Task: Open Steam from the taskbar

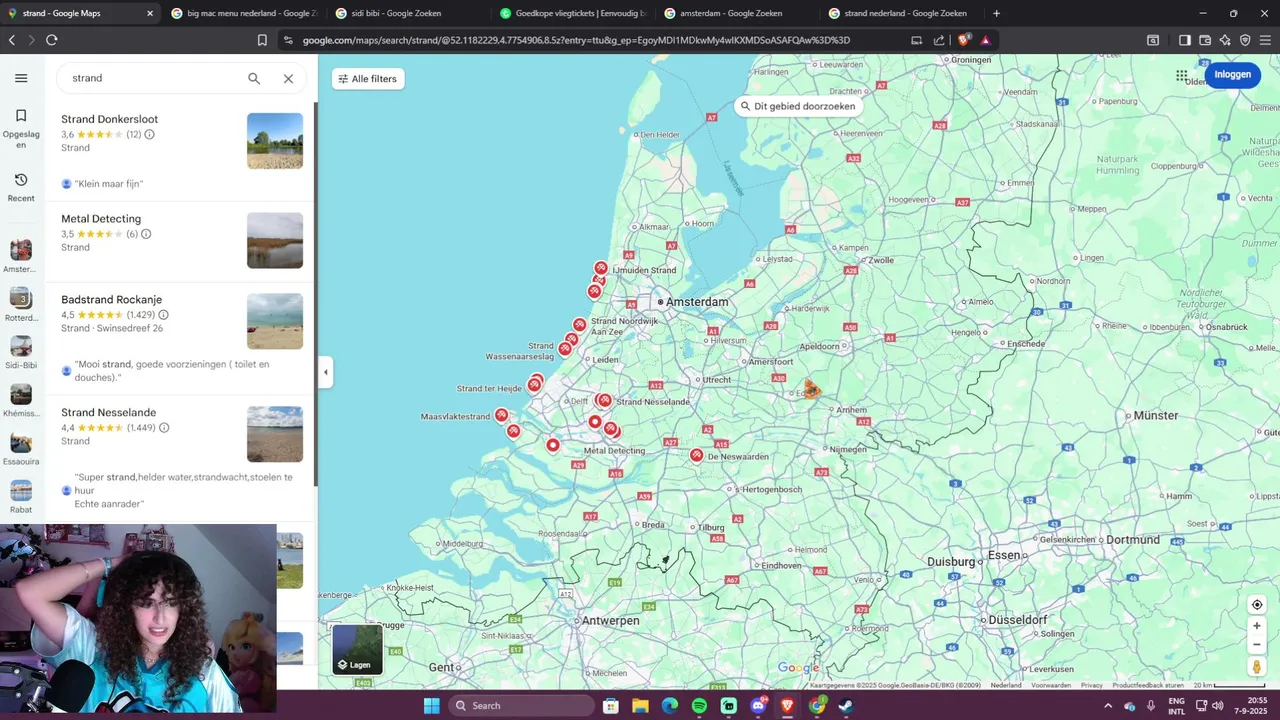Action: point(845,705)
